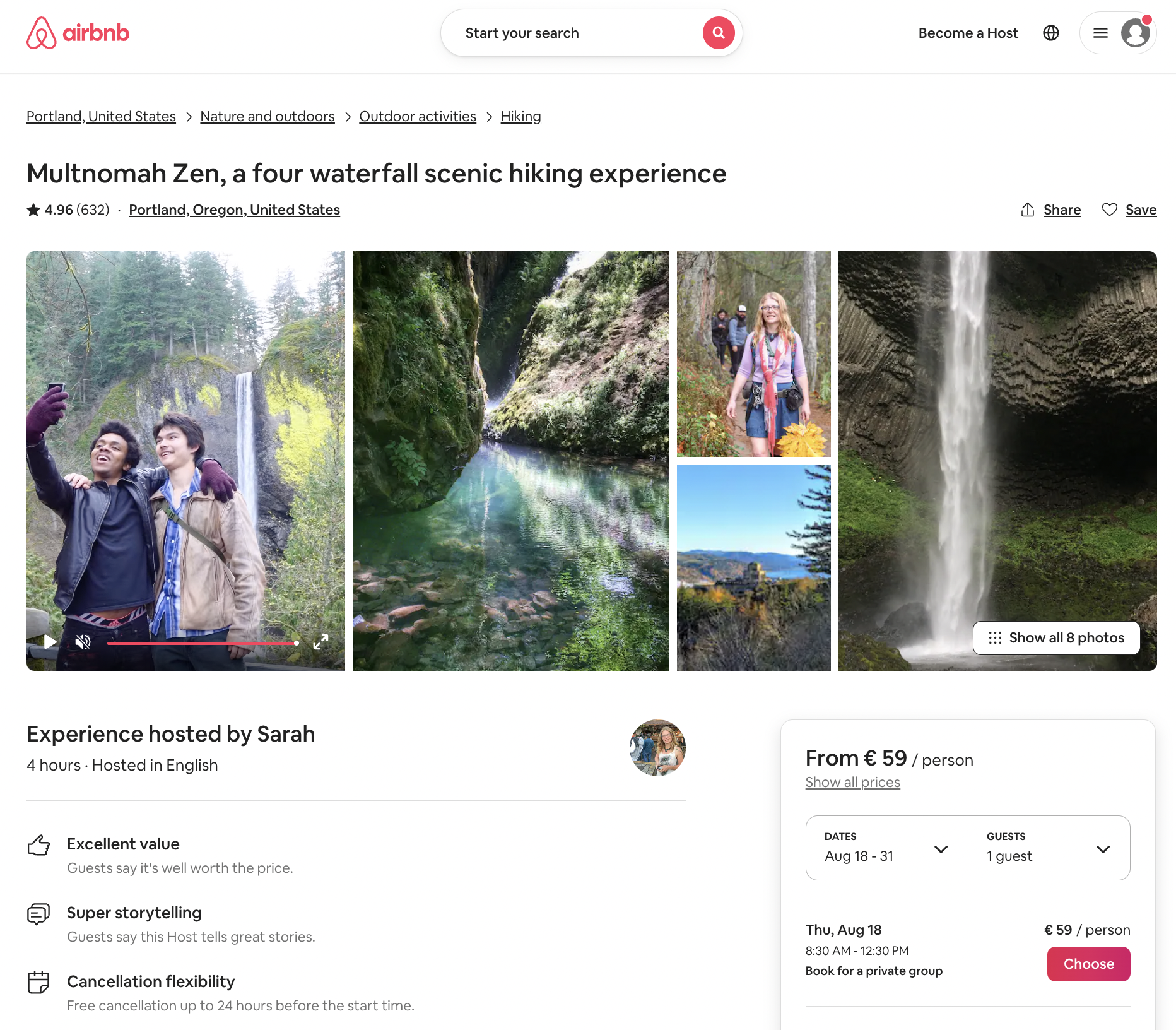Click Show all 8 photos button
The width and height of the screenshot is (1176, 1030).
click(1056, 637)
